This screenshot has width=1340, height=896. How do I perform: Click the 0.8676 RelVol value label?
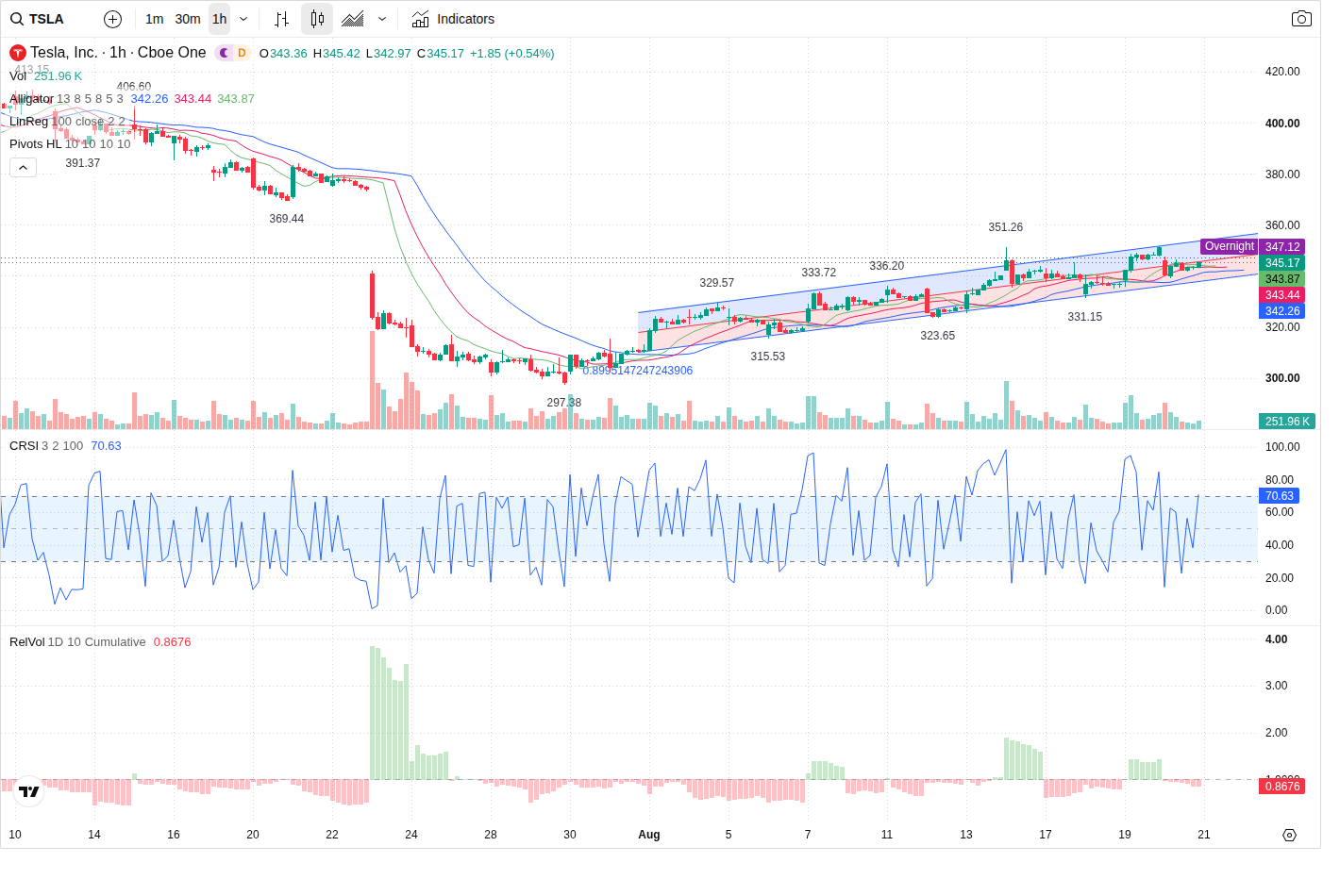(x=1281, y=786)
